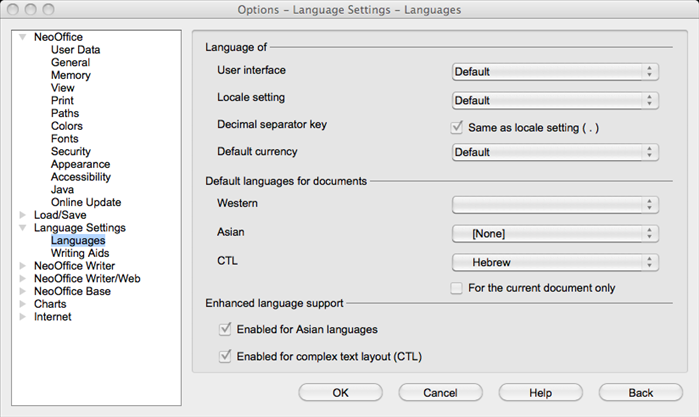
Task: Select Accessibility in the options tree
Action: point(81,177)
